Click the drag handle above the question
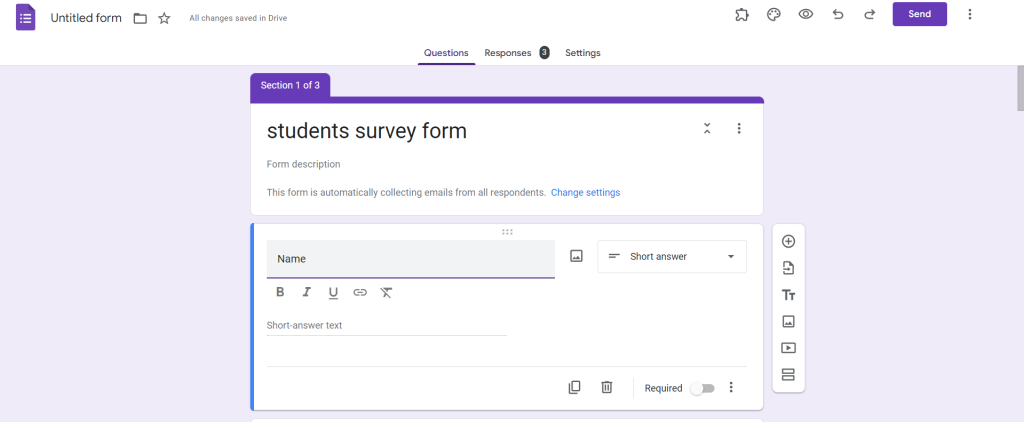The width and height of the screenshot is (1024, 422). tap(507, 232)
